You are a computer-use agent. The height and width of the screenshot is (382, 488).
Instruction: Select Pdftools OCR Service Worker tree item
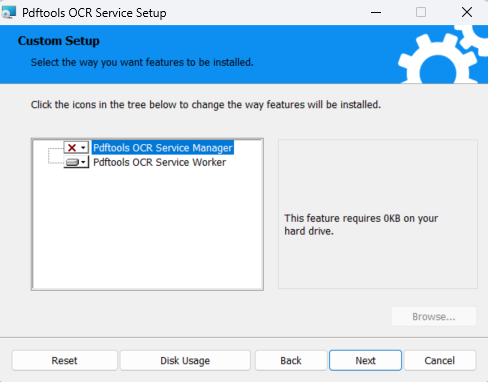pos(159,162)
